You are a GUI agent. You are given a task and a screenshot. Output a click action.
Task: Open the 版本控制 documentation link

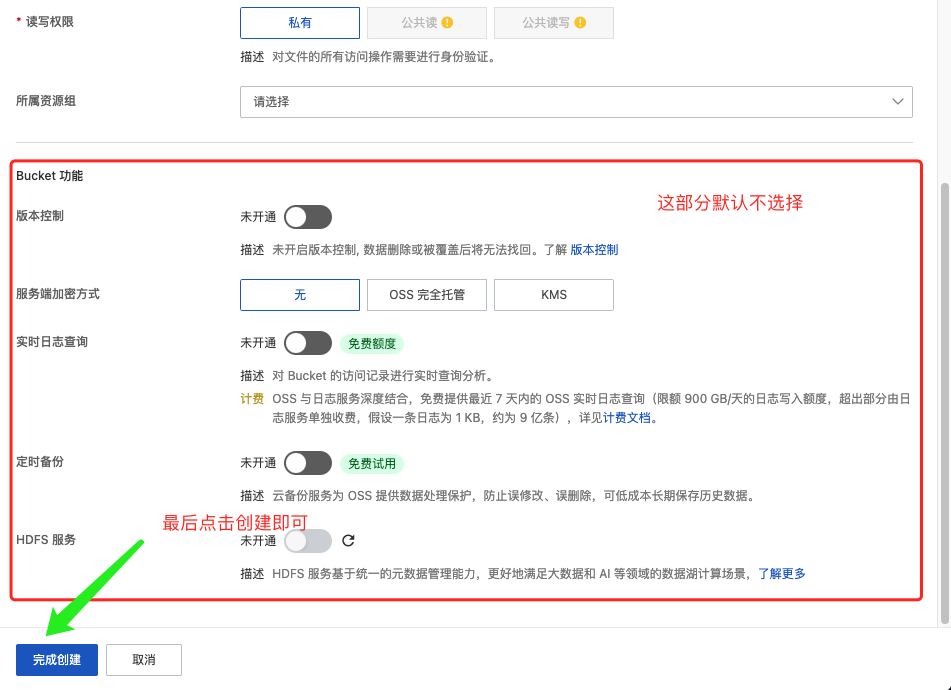pos(594,250)
